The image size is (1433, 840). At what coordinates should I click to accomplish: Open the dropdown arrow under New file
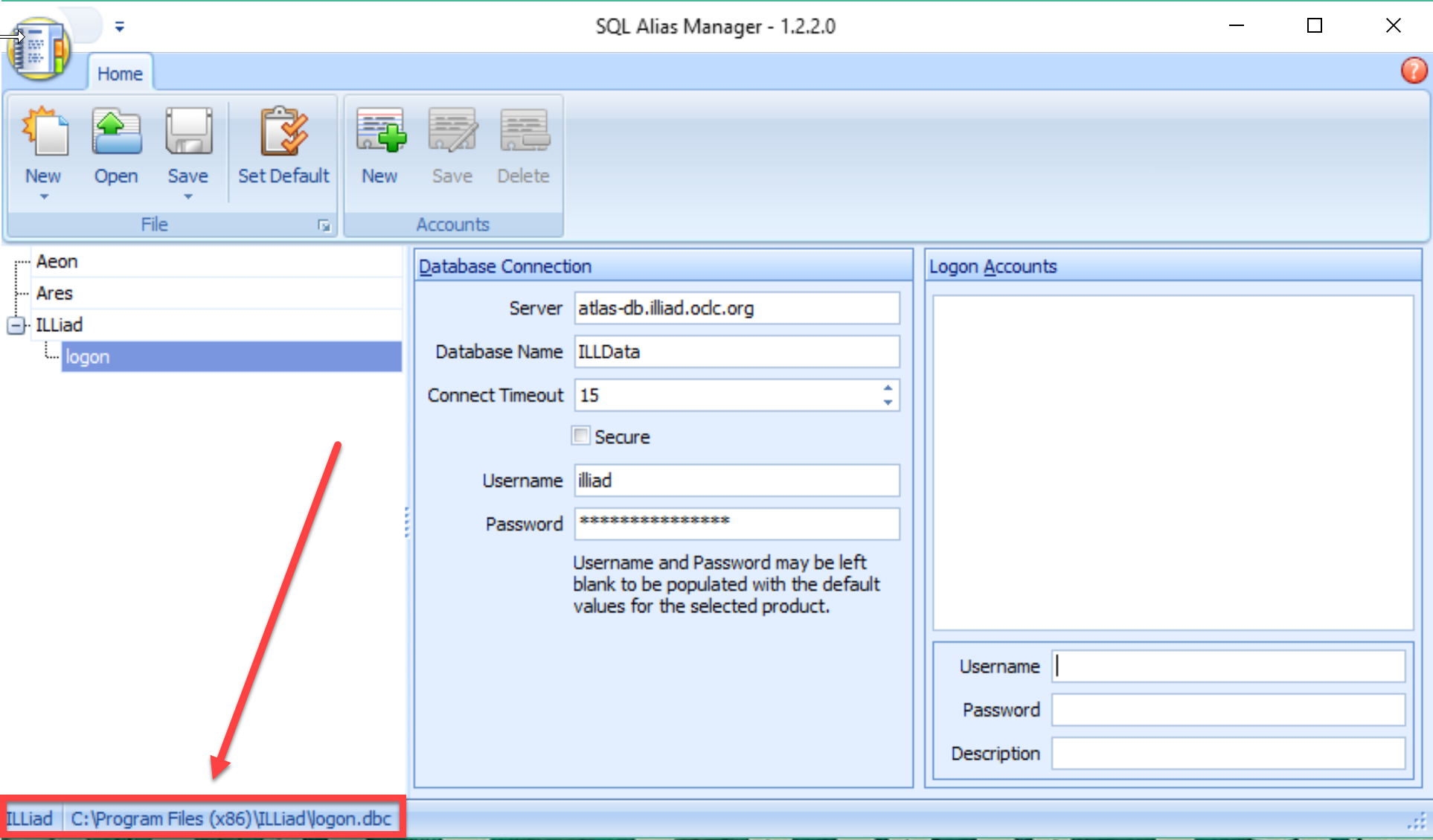(44, 196)
